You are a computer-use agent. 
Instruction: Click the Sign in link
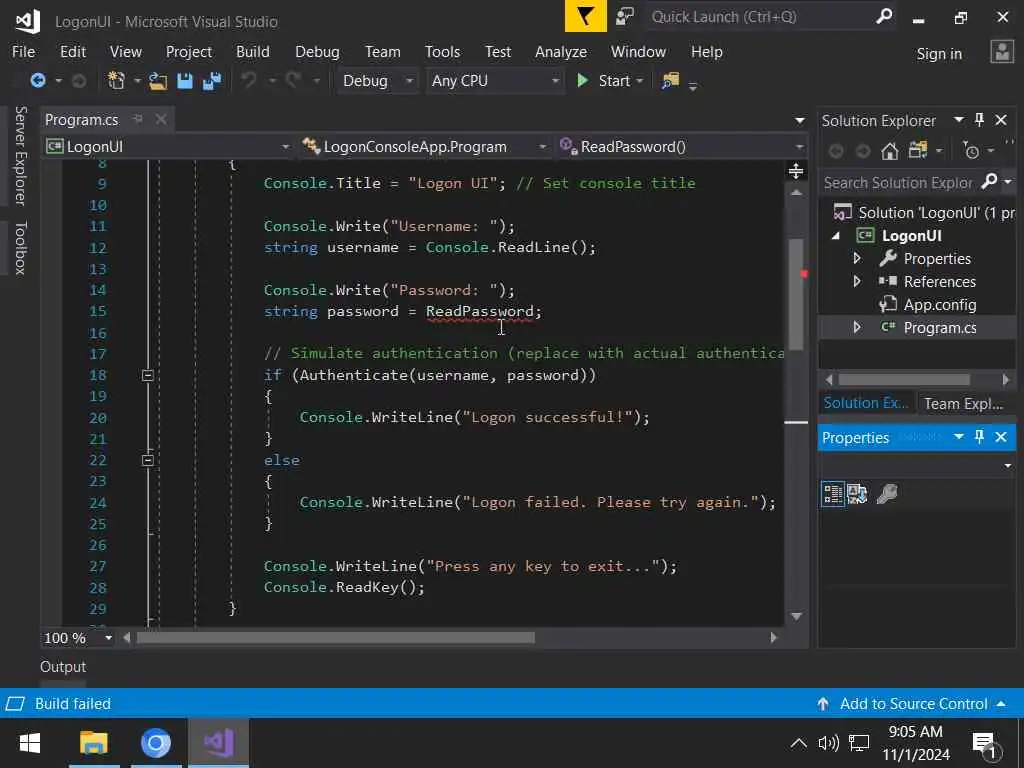coord(939,54)
